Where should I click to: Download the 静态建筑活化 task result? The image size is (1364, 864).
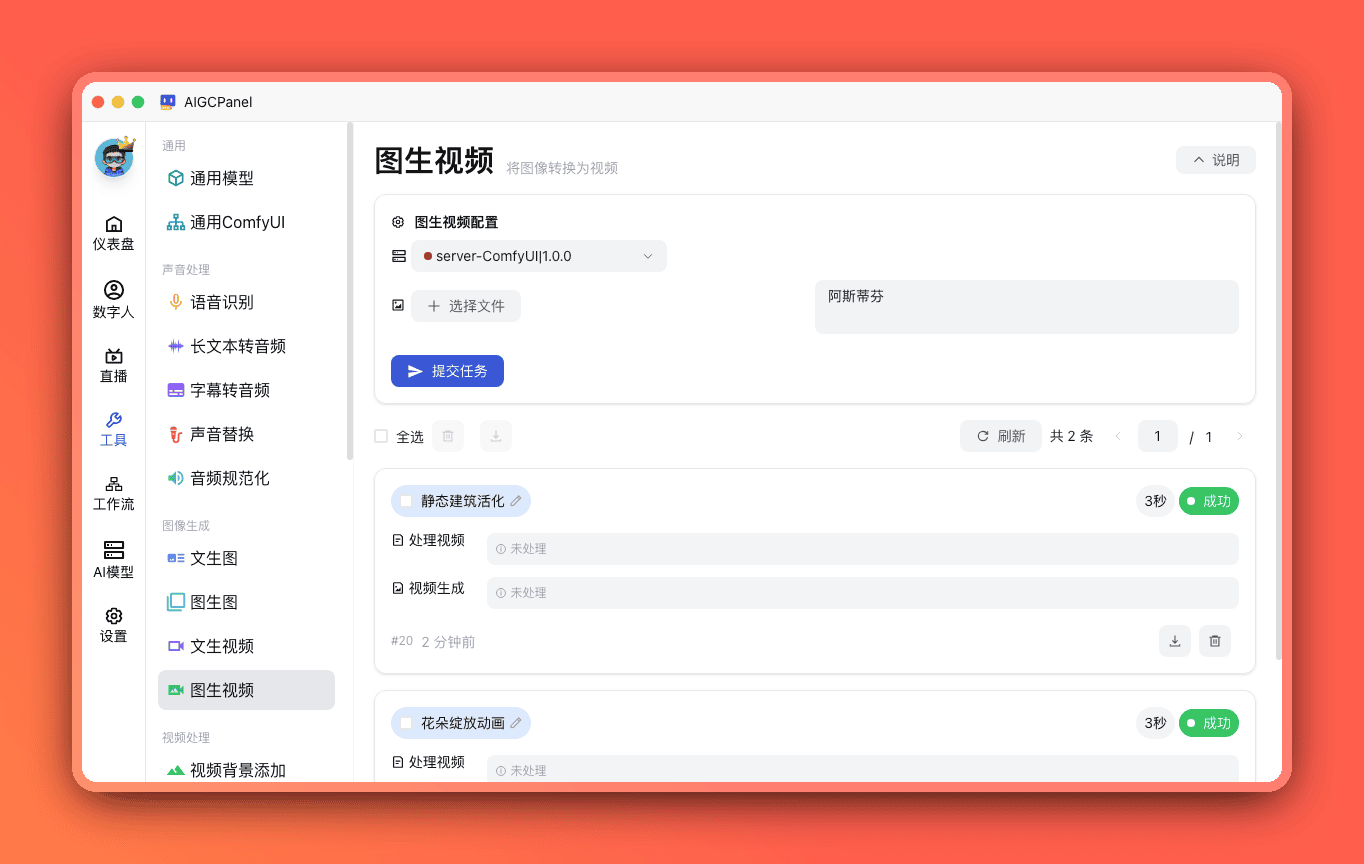point(1175,641)
